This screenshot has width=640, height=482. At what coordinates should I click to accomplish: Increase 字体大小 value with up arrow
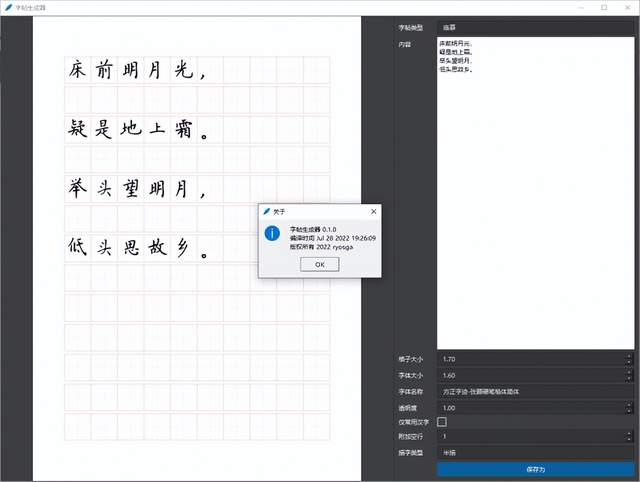pyautogui.click(x=629, y=373)
